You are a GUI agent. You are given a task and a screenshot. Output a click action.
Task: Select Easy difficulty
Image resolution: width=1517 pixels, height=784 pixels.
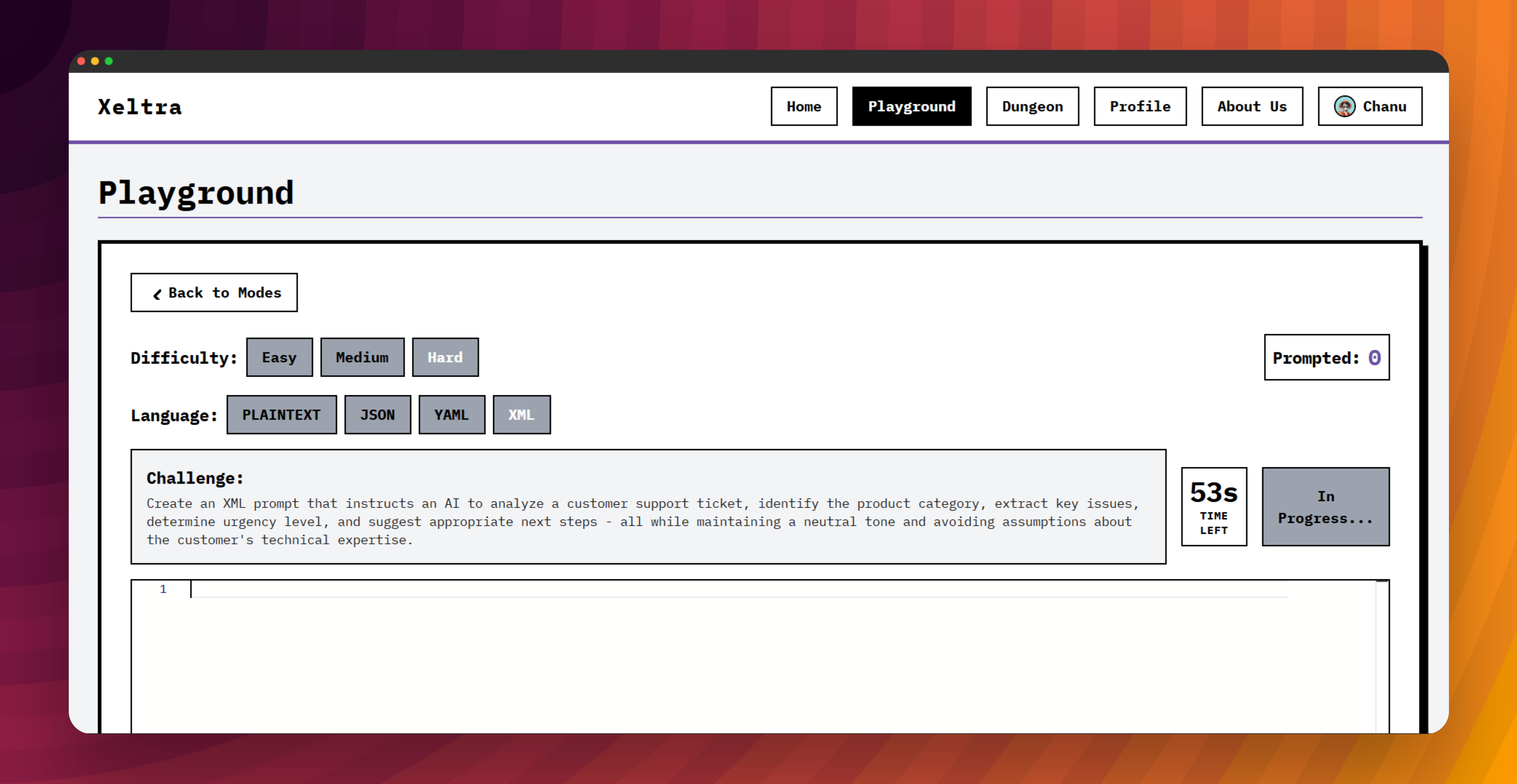[279, 357]
